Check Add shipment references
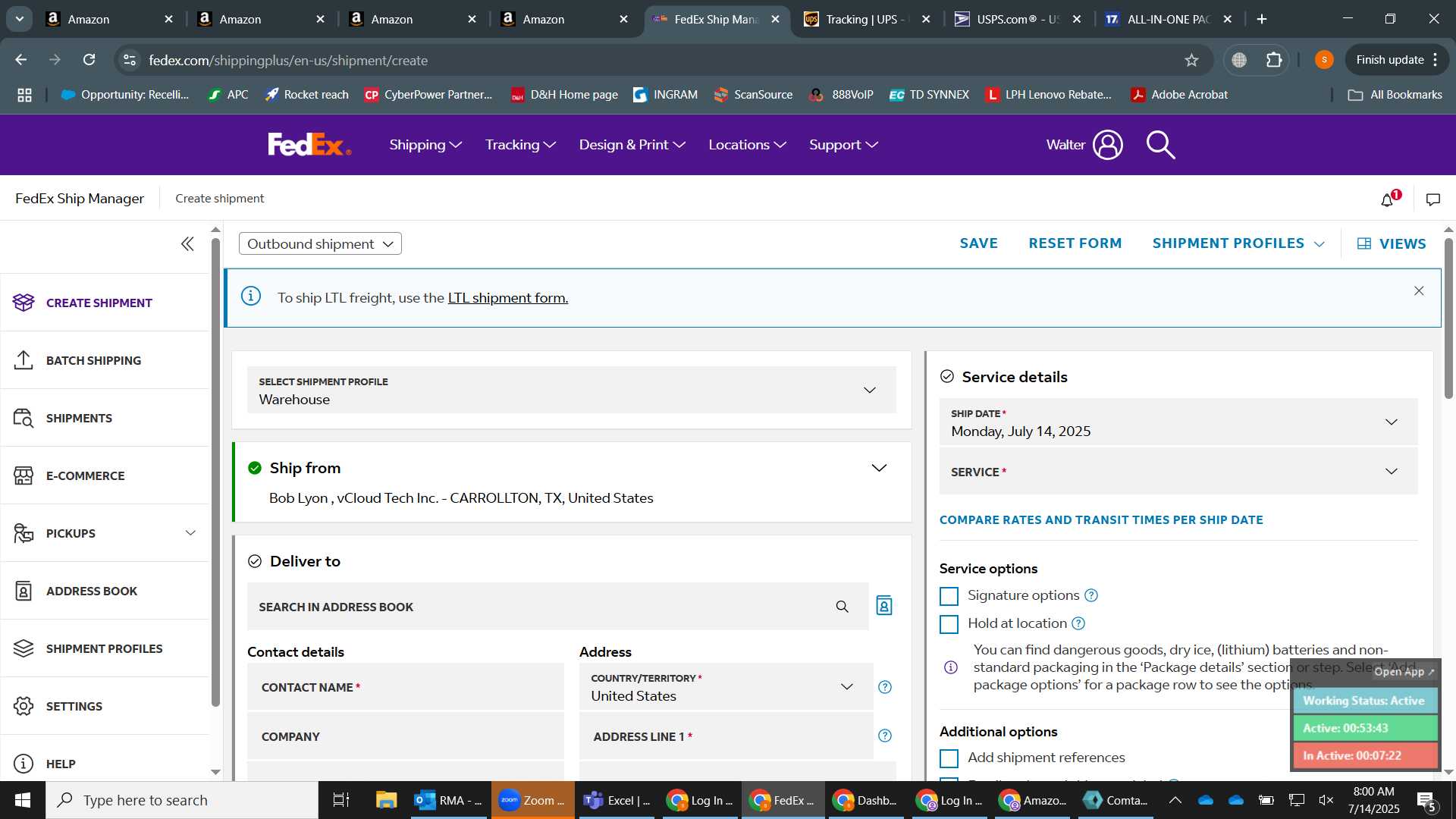Screen dimensions: 1456x819 coord(949,758)
